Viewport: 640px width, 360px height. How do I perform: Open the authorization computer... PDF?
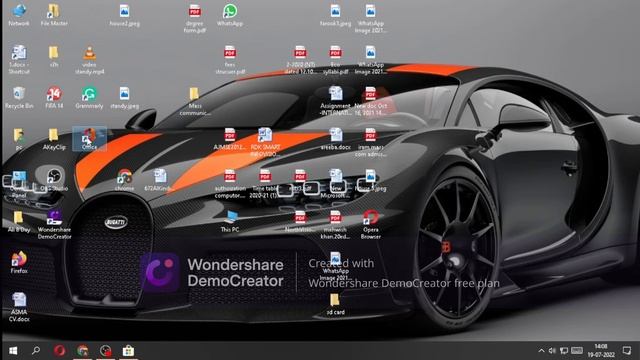pyautogui.click(x=230, y=183)
